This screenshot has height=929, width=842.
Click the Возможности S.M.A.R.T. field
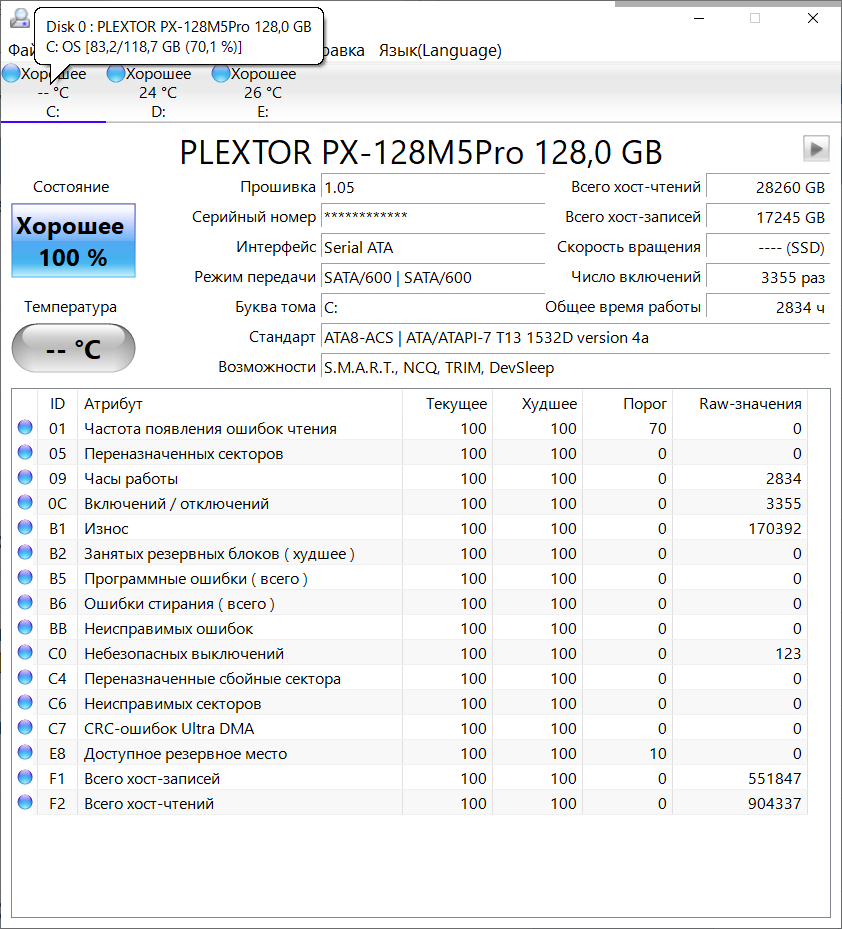point(575,368)
